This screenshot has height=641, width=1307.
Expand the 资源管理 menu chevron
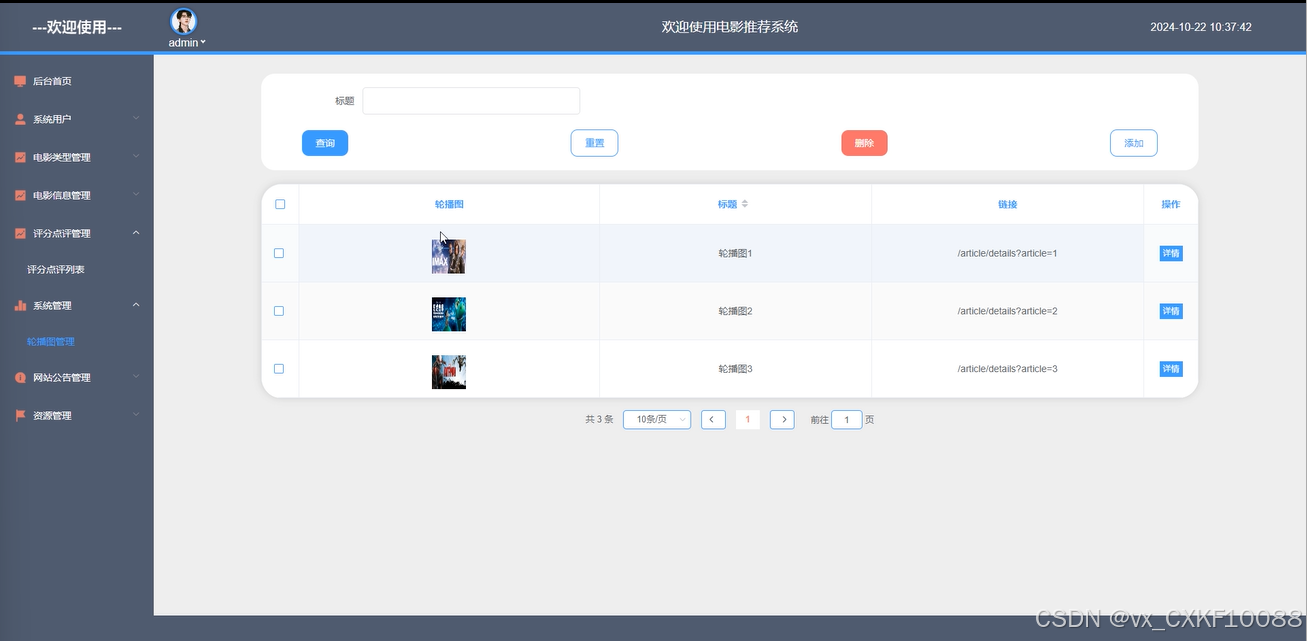click(x=136, y=415)
